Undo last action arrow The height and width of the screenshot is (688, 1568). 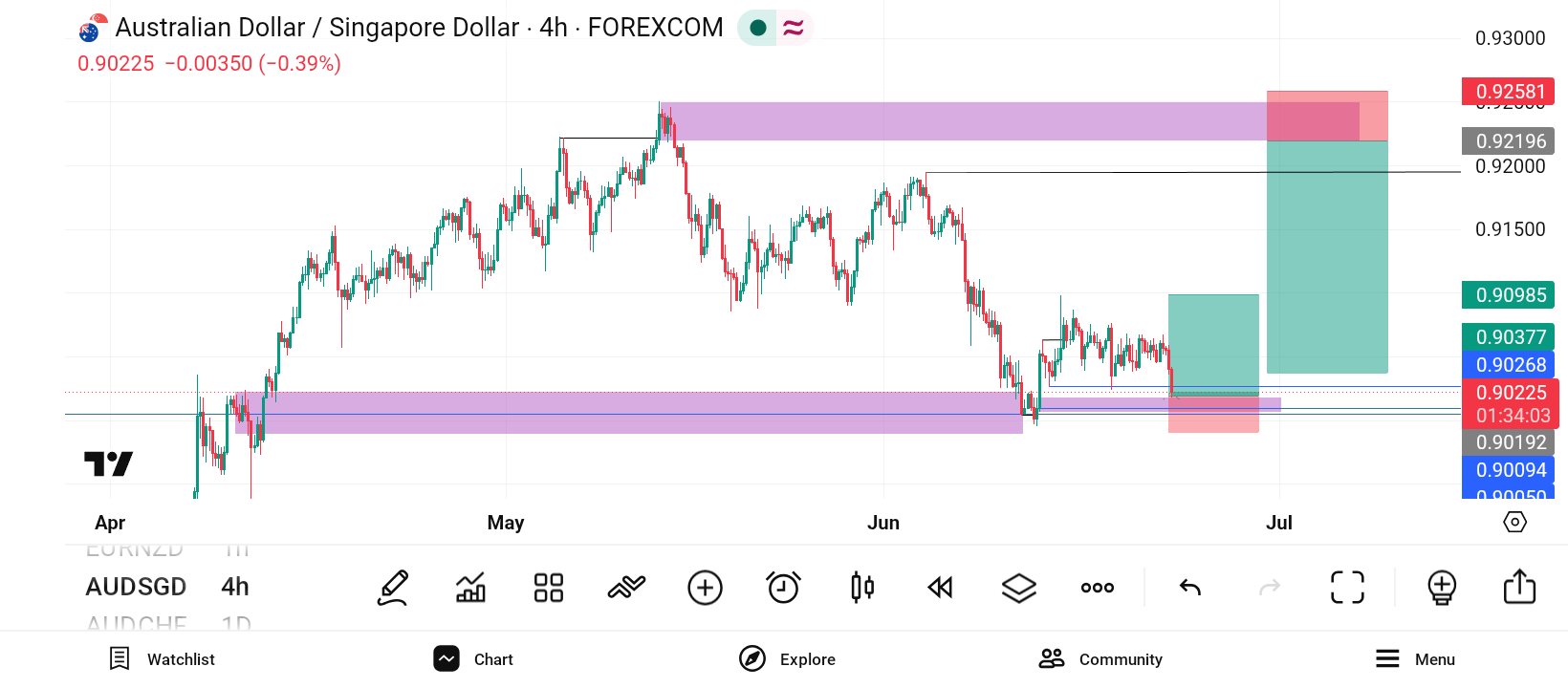[x=1190, y=588]
